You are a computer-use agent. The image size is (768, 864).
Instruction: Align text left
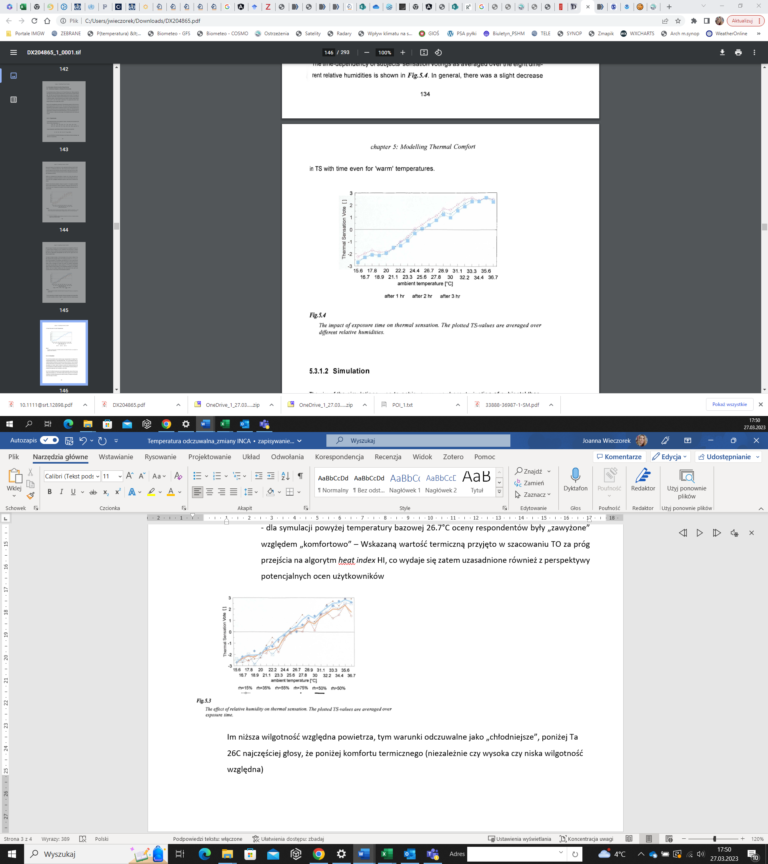(x=197, y=492)
